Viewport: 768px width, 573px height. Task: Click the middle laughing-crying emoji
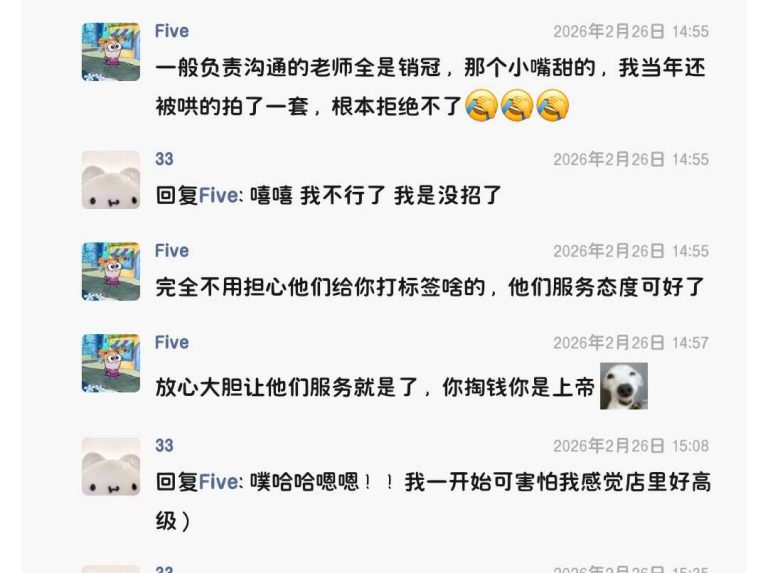[x=517, y=105]
